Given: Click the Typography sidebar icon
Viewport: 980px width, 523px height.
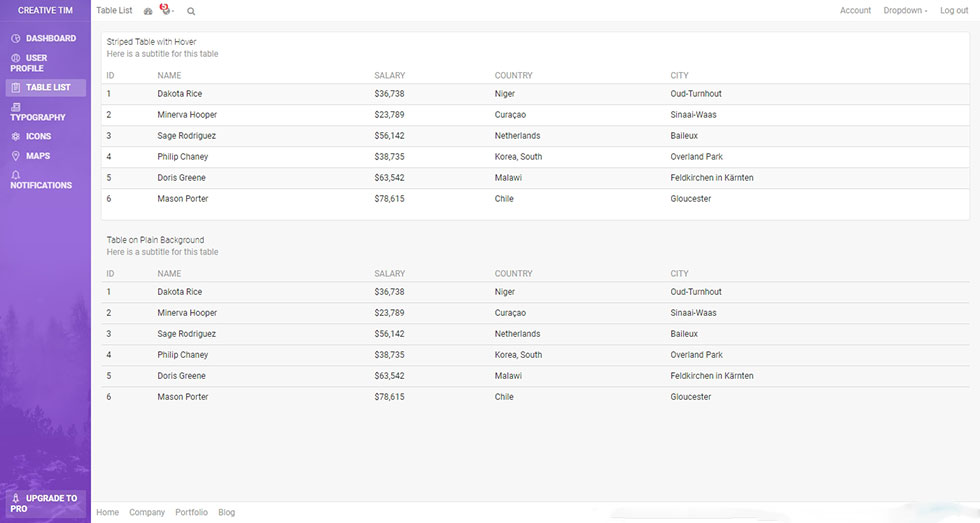Looking at the screenshot, I should coord(16,107).
